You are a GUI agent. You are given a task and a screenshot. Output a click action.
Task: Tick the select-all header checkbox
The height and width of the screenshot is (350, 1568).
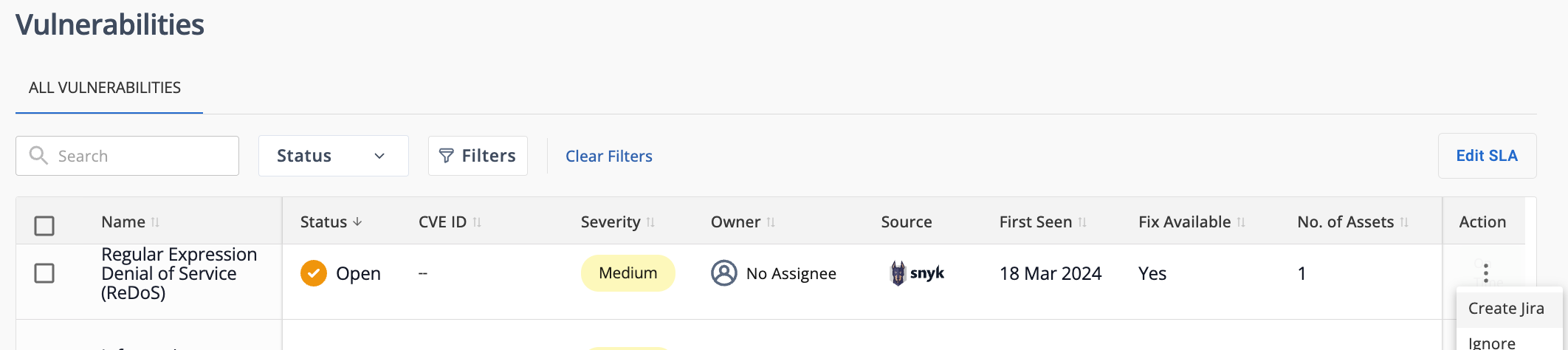[x=44, y=225]
